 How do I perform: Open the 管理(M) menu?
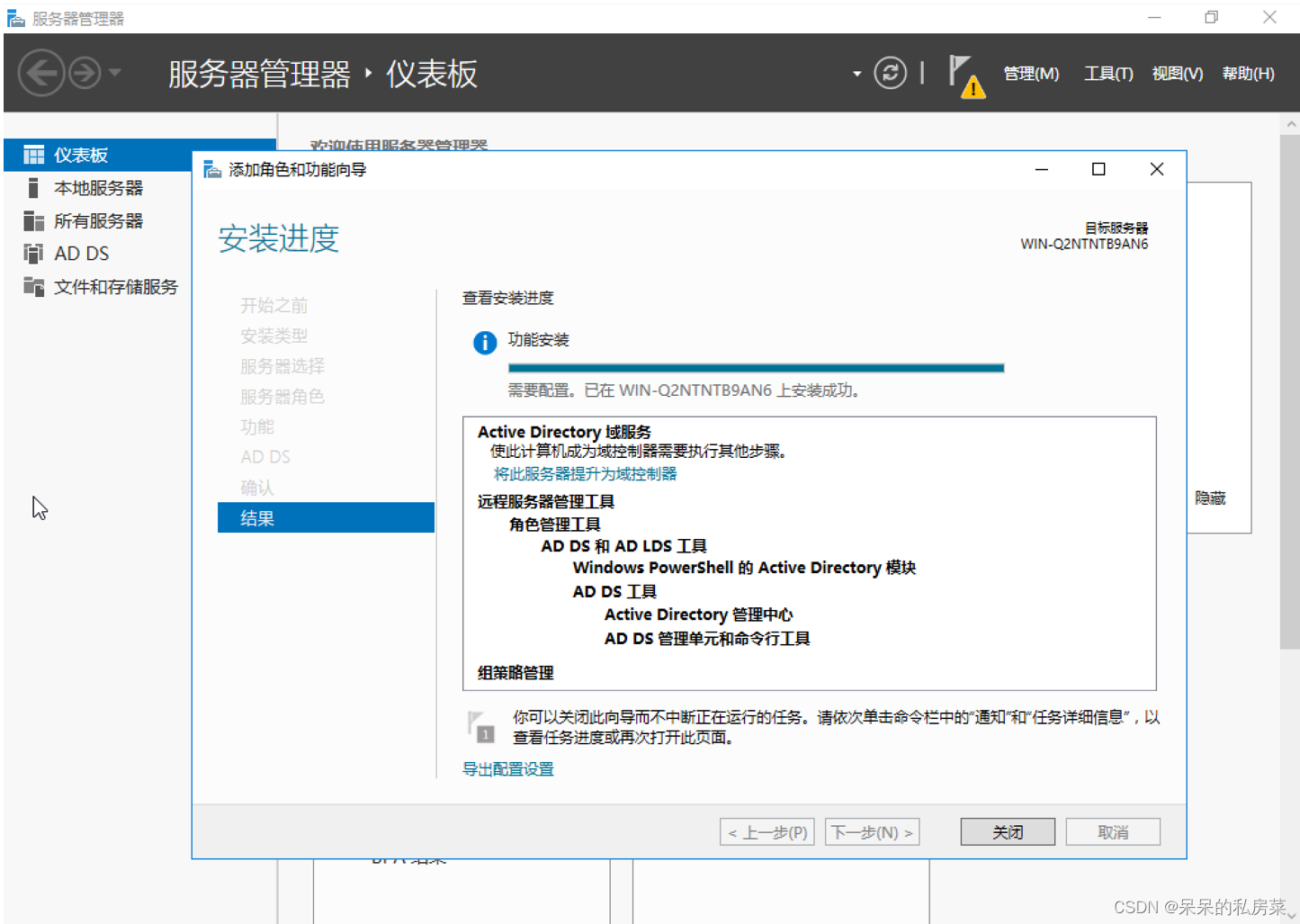point(1031,74)
